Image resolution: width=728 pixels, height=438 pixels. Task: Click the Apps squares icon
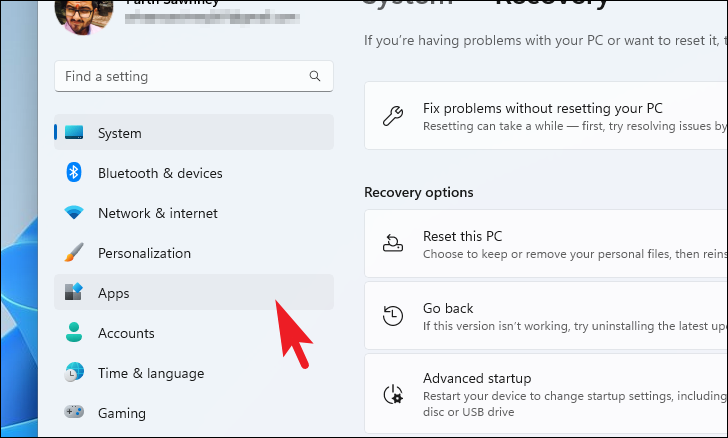tap(74, 292)
